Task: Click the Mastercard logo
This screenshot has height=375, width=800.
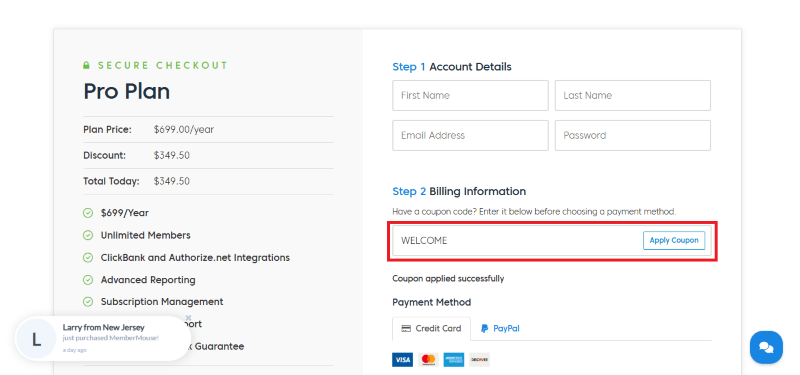Action: (428, 360)
